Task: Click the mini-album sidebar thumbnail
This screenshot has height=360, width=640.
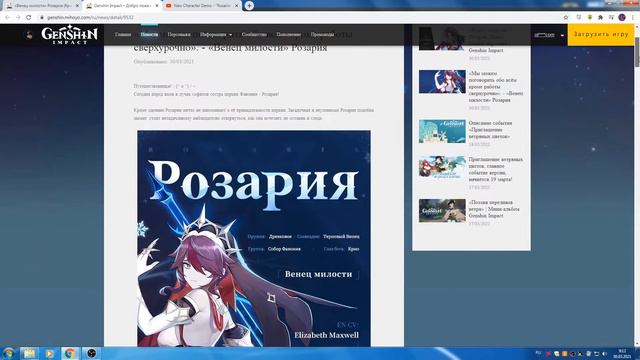Action: coord(442,211)
